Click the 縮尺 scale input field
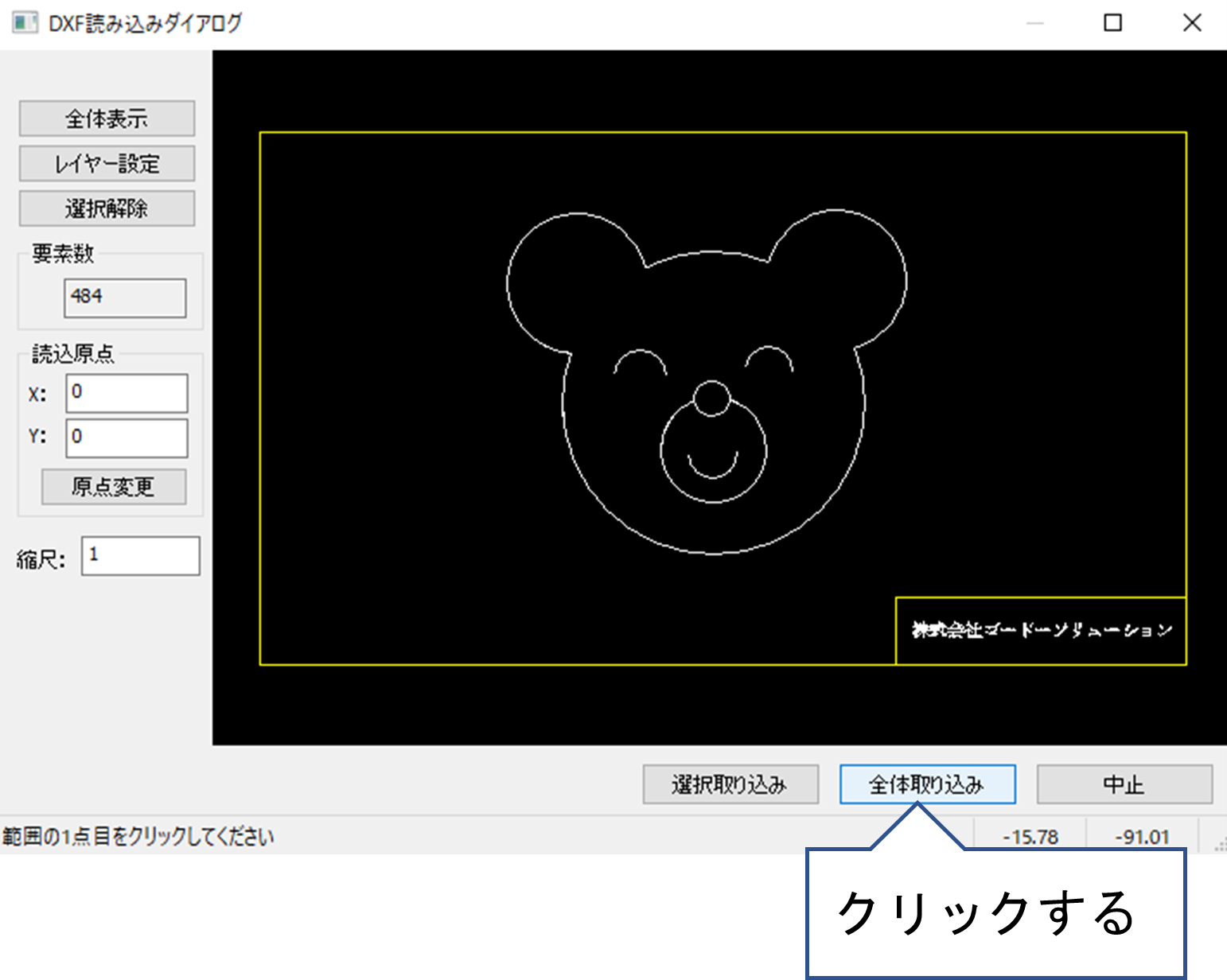Viewport: 1227px width, 980px height. click(x=140, y=555)
